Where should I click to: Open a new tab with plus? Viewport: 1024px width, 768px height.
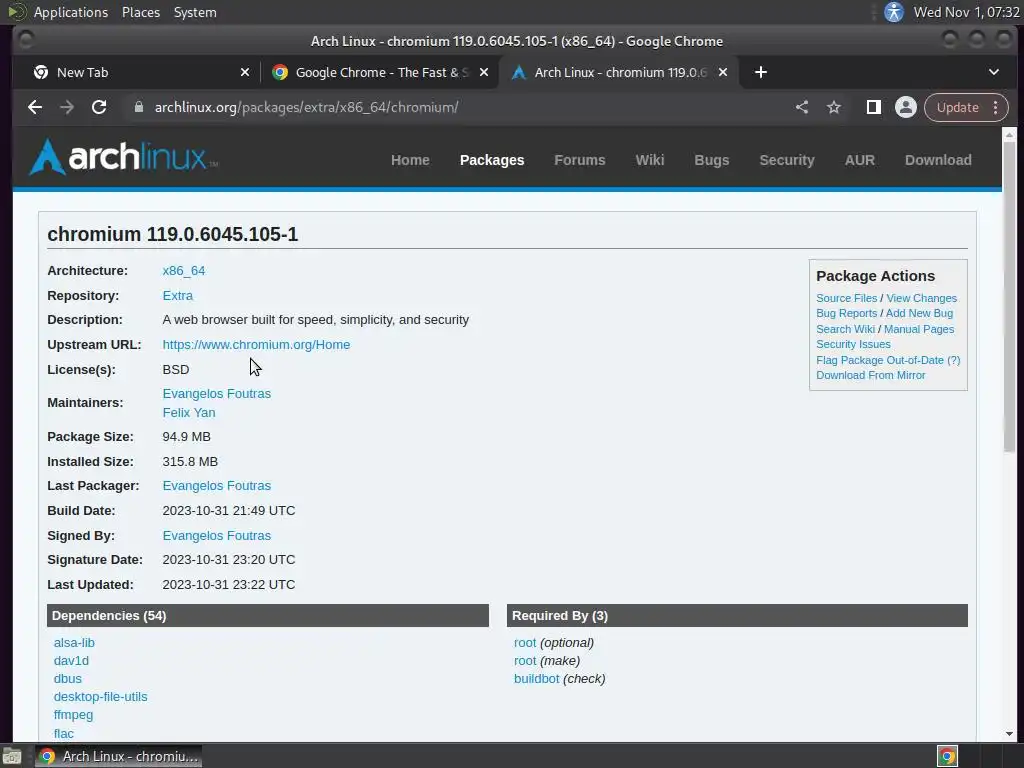coord(761,72)
